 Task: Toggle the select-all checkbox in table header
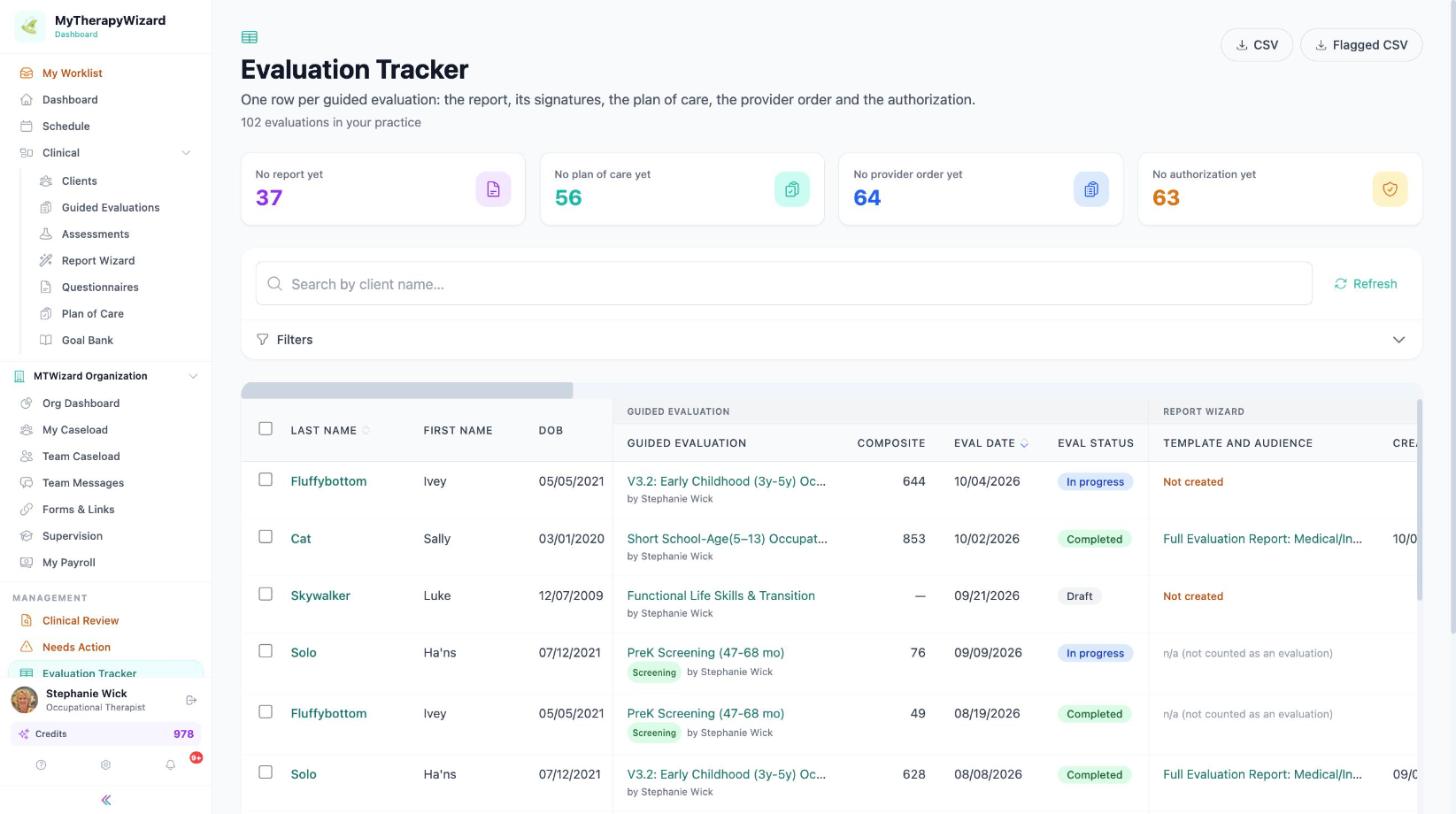click(x=265, y=428)
